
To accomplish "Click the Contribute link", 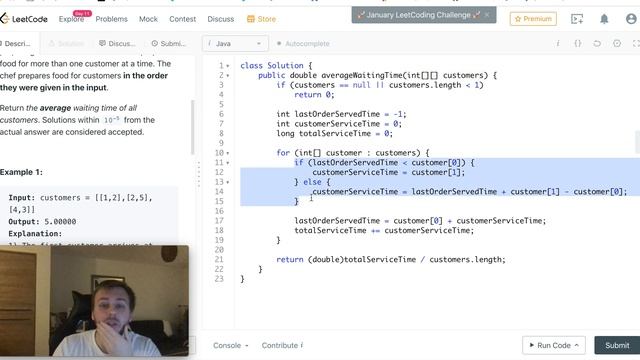I will click(282, 345).
